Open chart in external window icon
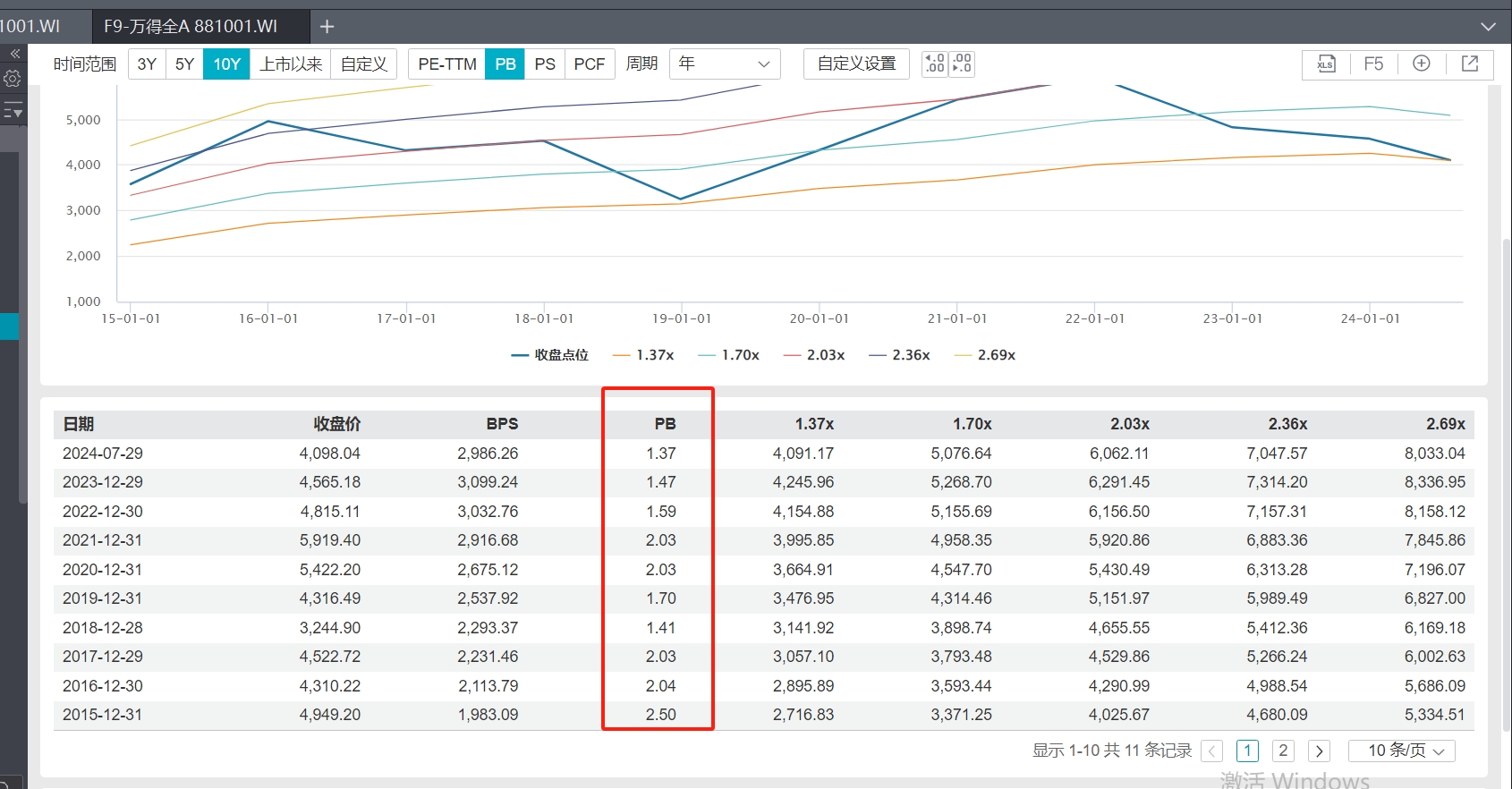 pos(1469,64)
